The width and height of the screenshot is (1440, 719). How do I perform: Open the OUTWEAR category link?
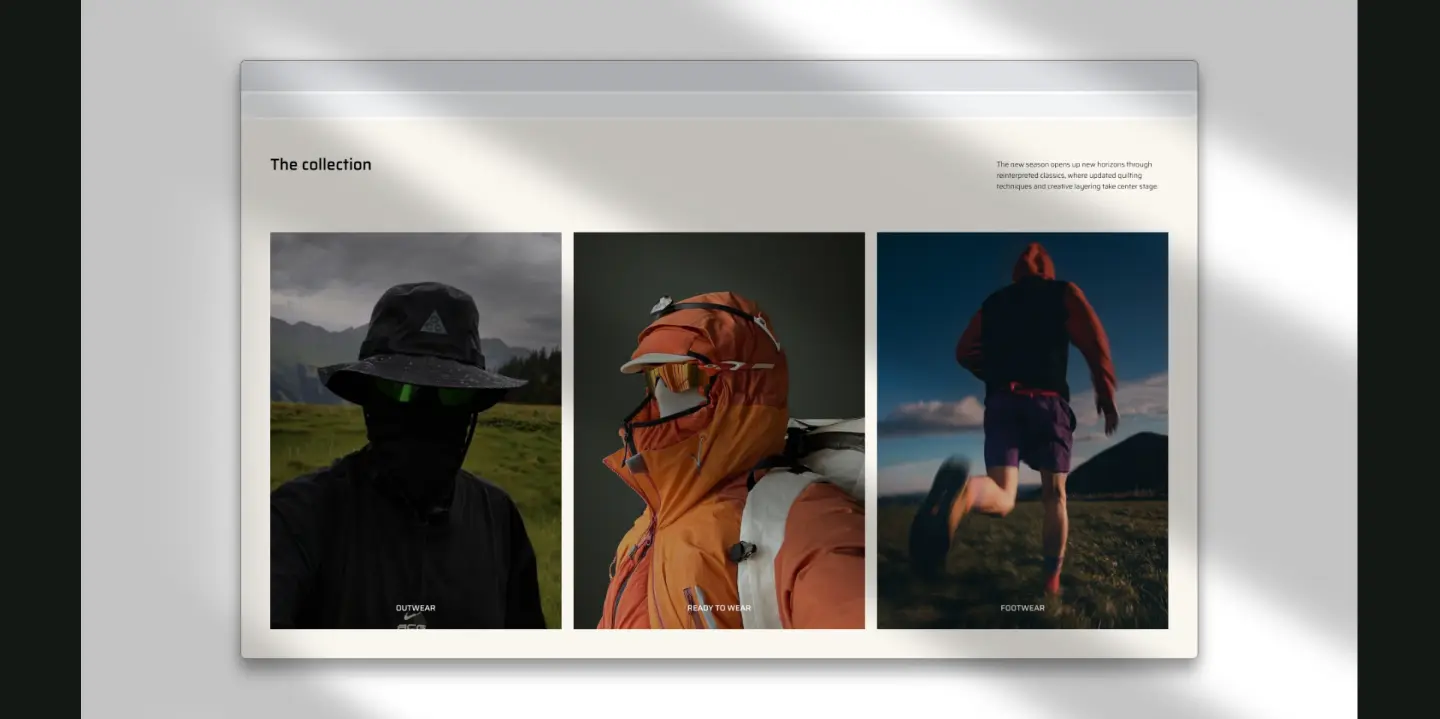click(415, 608)
